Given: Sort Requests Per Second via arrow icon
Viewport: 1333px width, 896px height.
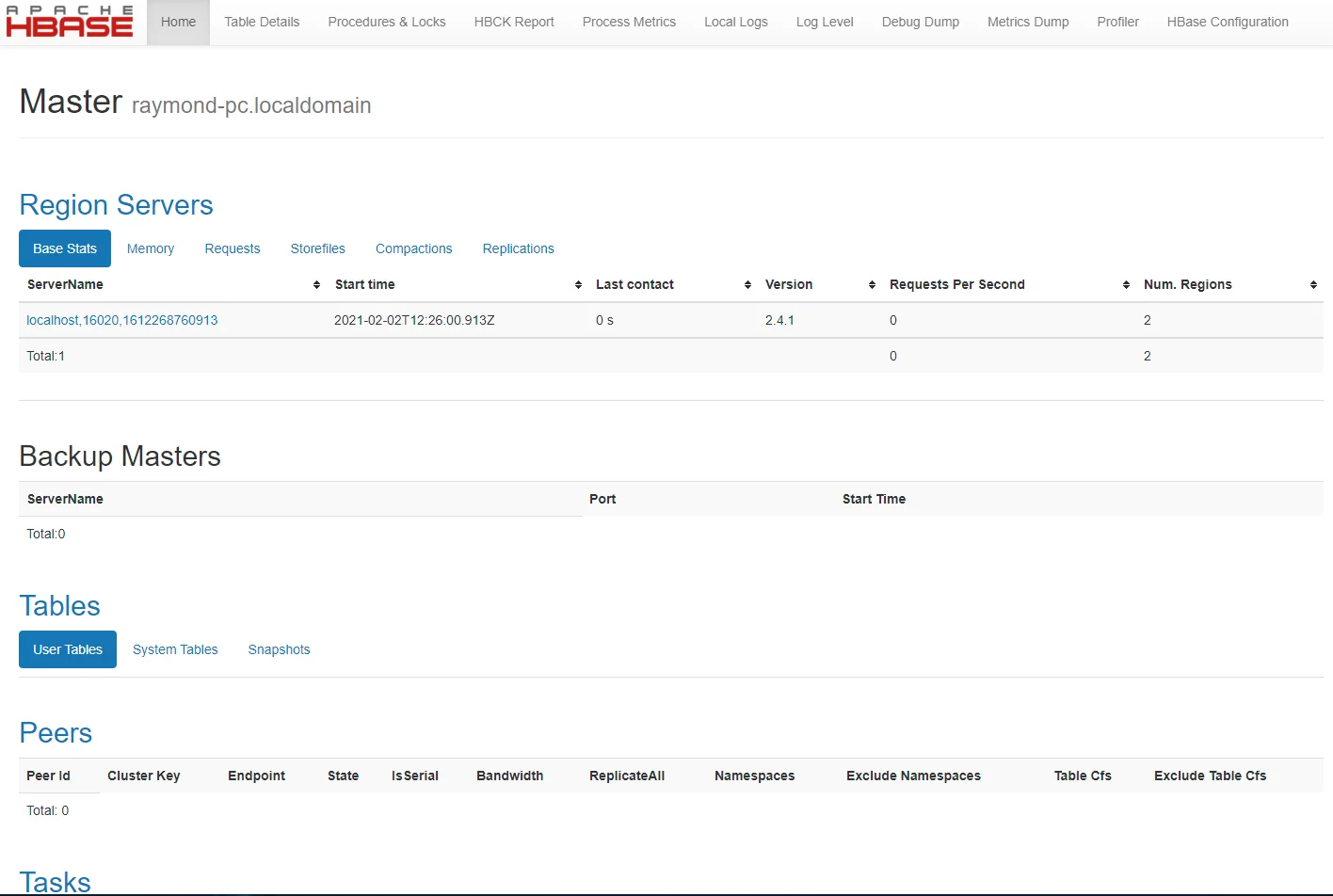Looking at the screenshot, I should (x=1126, y=285).
